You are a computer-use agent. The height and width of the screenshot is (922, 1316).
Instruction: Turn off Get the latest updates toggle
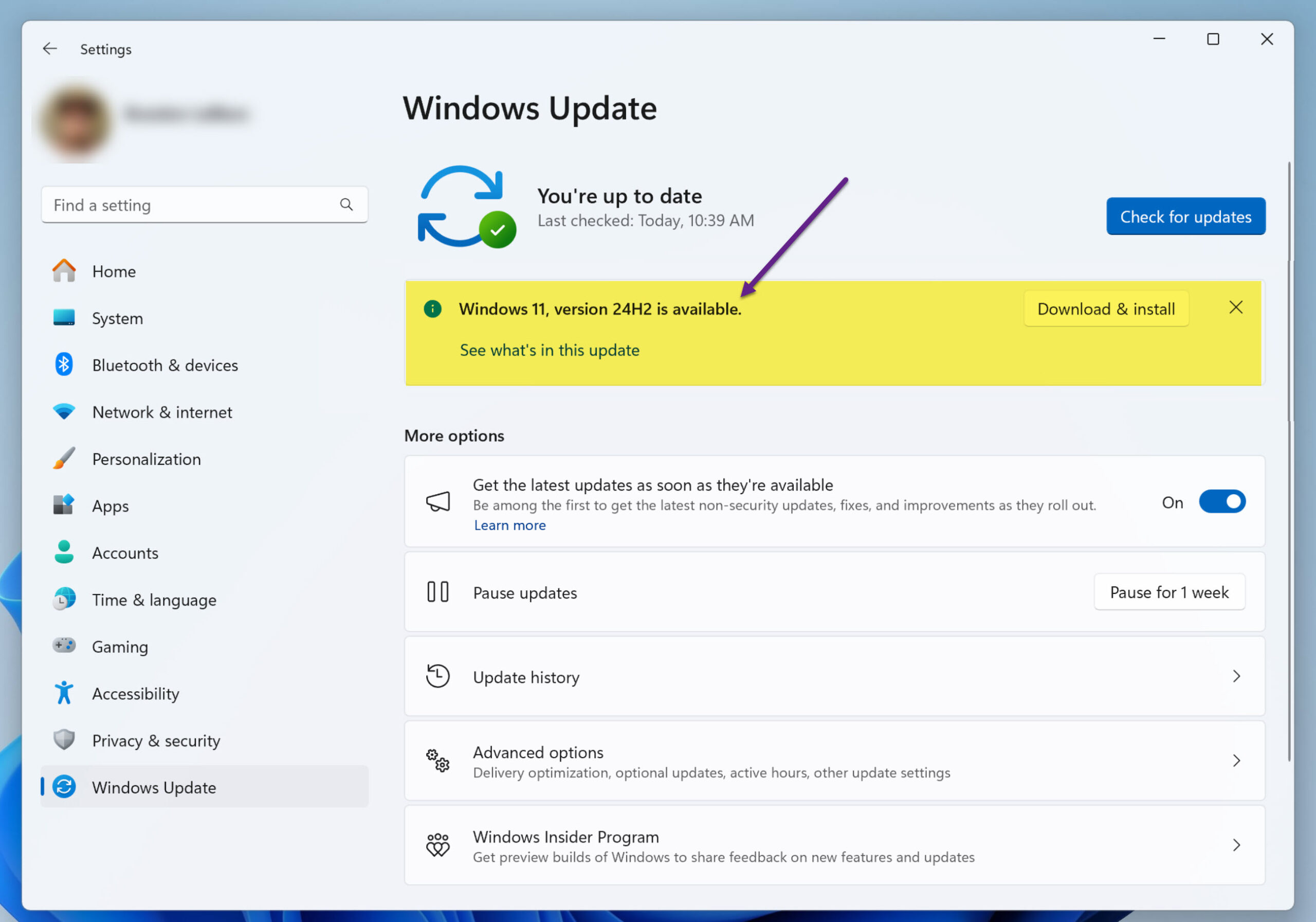1222,502
